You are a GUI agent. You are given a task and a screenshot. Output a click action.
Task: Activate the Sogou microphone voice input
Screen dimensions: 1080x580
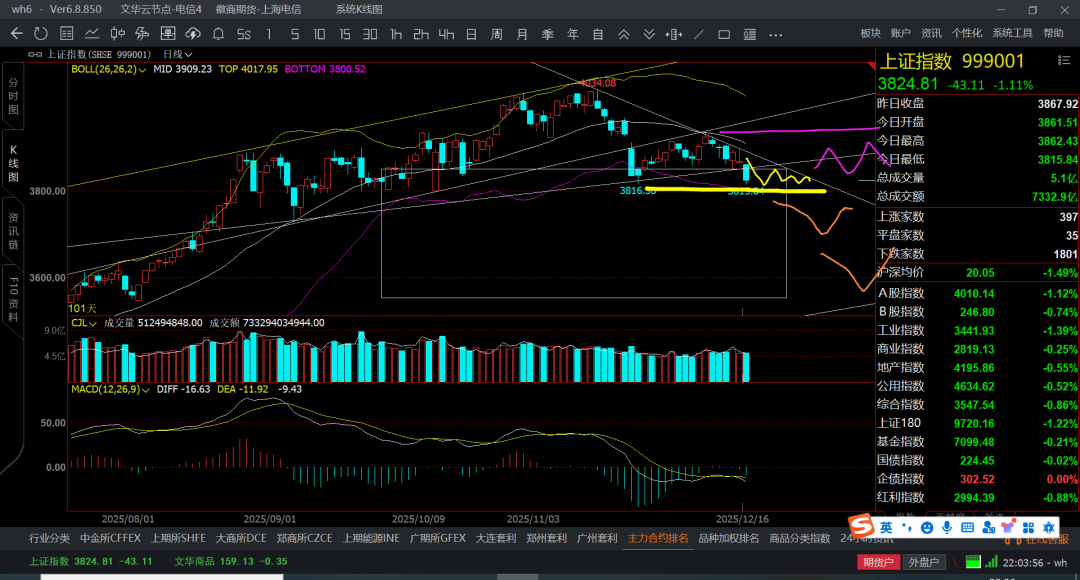(947, 528)
